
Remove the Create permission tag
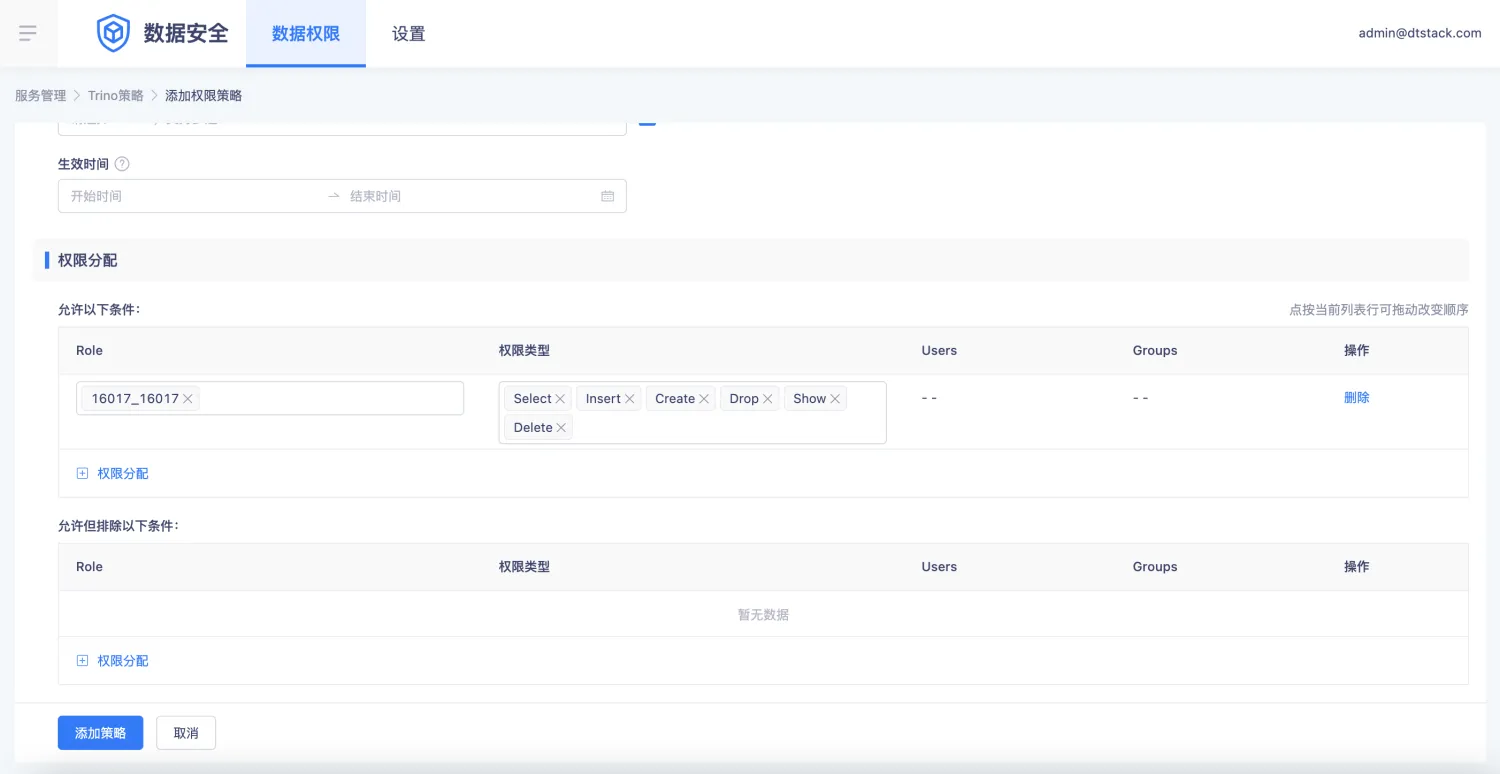pos(704,399)
